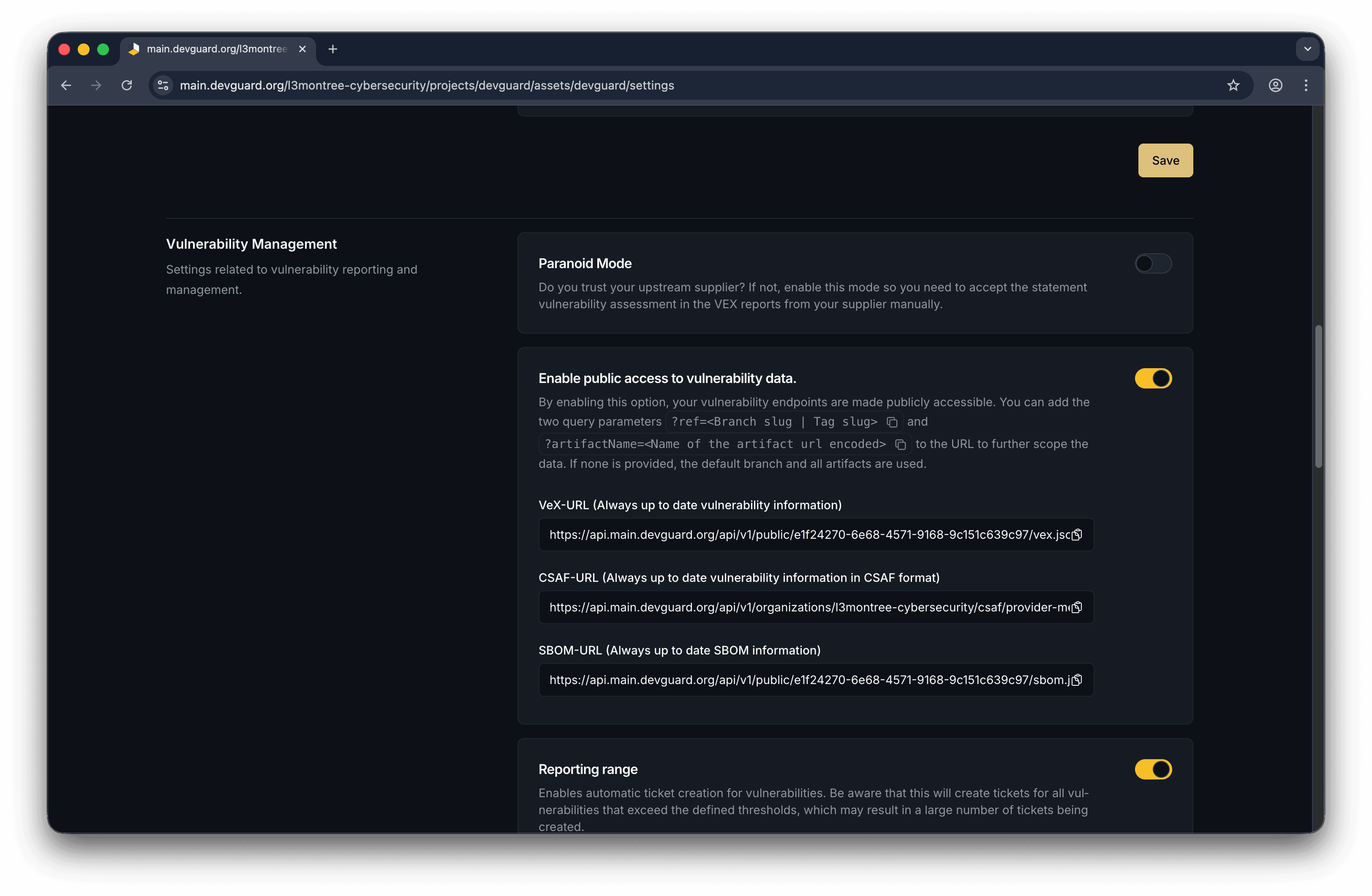This screenshot has width=1372, height=896.
Task: Copy the VeX-URL to clipboard
Action: click(x=1076, y=534)
